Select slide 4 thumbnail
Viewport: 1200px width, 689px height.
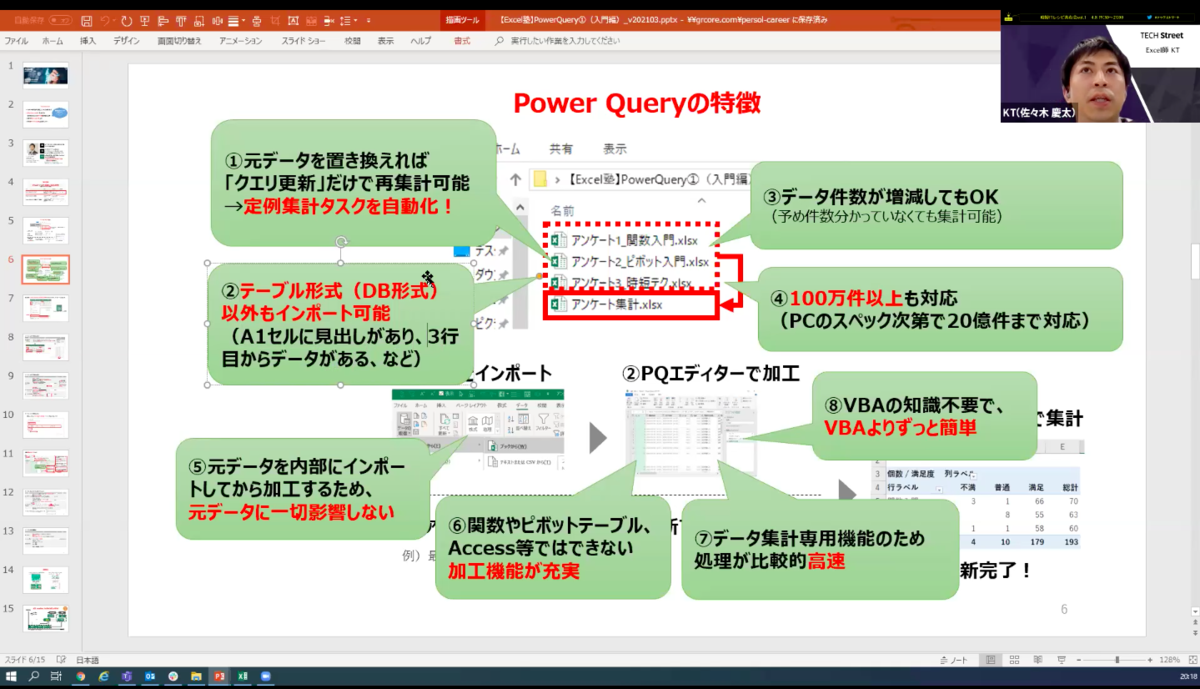(46, 192)
